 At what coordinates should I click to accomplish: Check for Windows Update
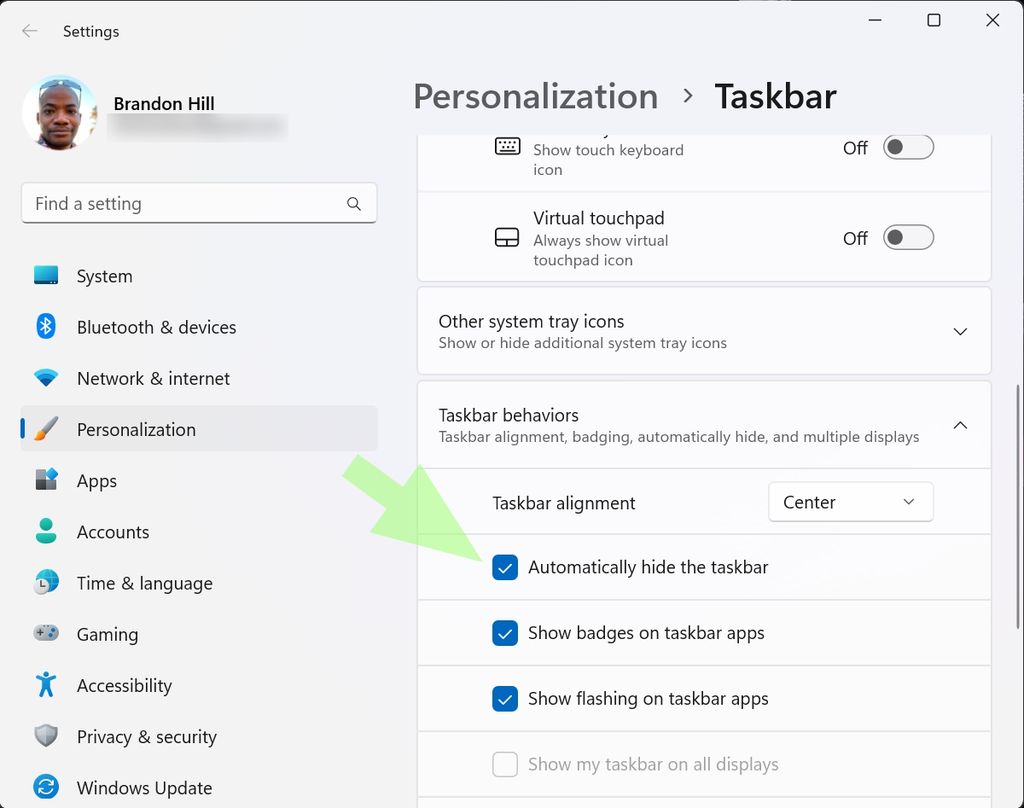[143, 788]
